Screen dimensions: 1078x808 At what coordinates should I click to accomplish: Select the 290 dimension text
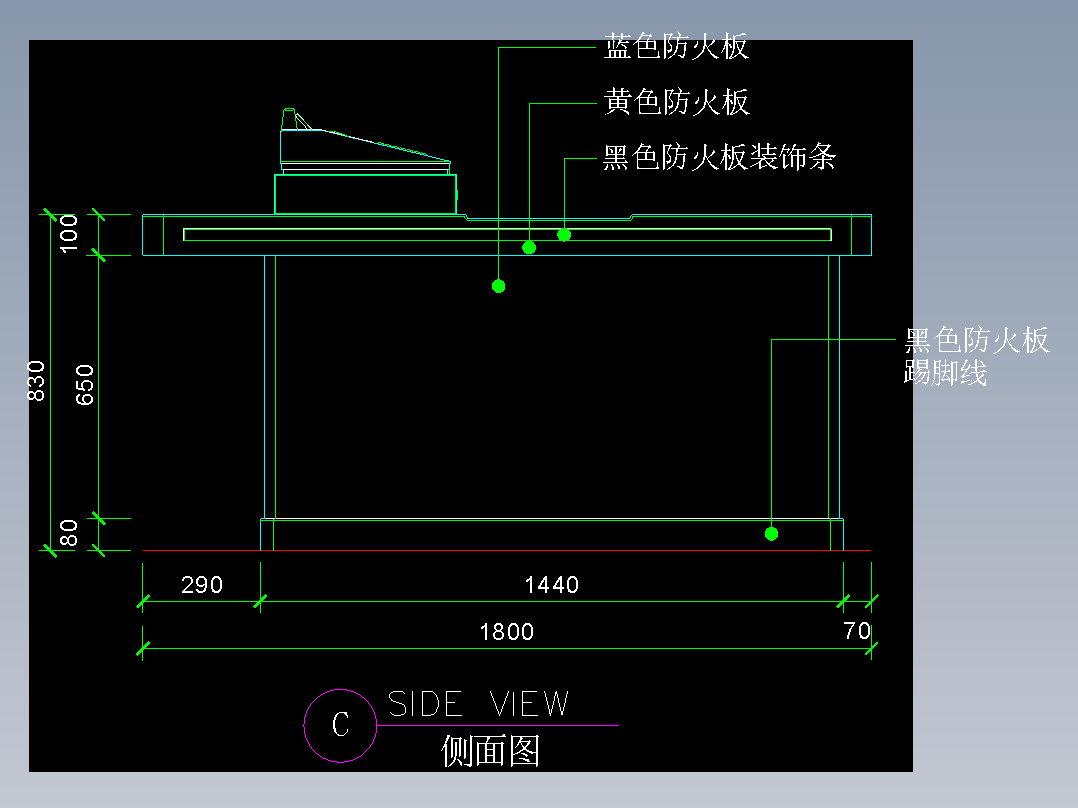201,585
